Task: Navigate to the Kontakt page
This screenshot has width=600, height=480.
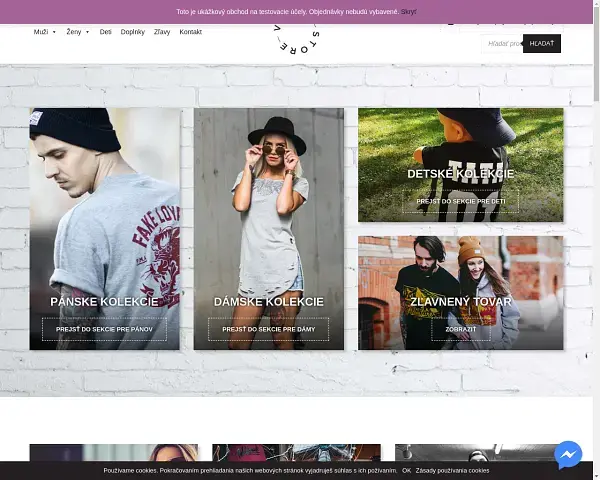Action: 190,32
